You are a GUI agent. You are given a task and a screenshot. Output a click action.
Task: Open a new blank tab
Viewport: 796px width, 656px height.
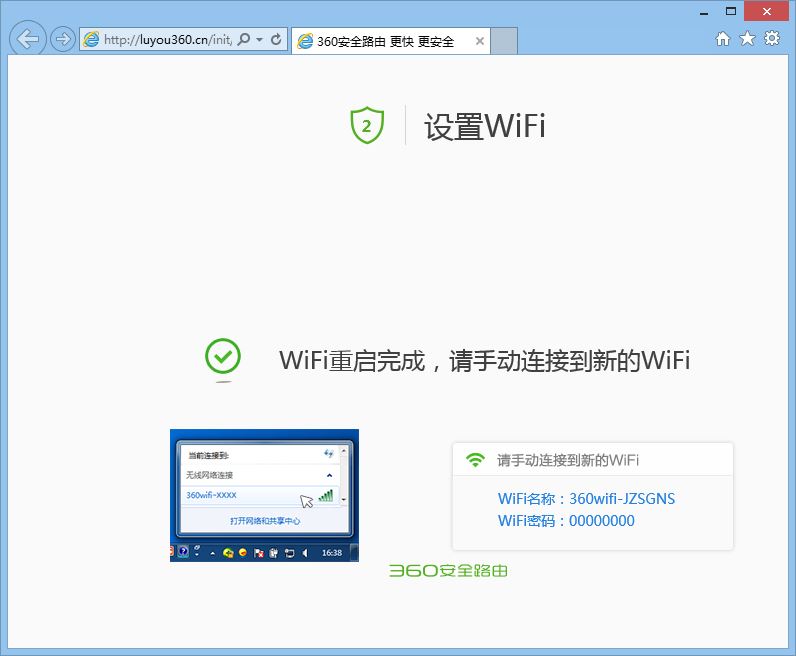tap(504, 41)
